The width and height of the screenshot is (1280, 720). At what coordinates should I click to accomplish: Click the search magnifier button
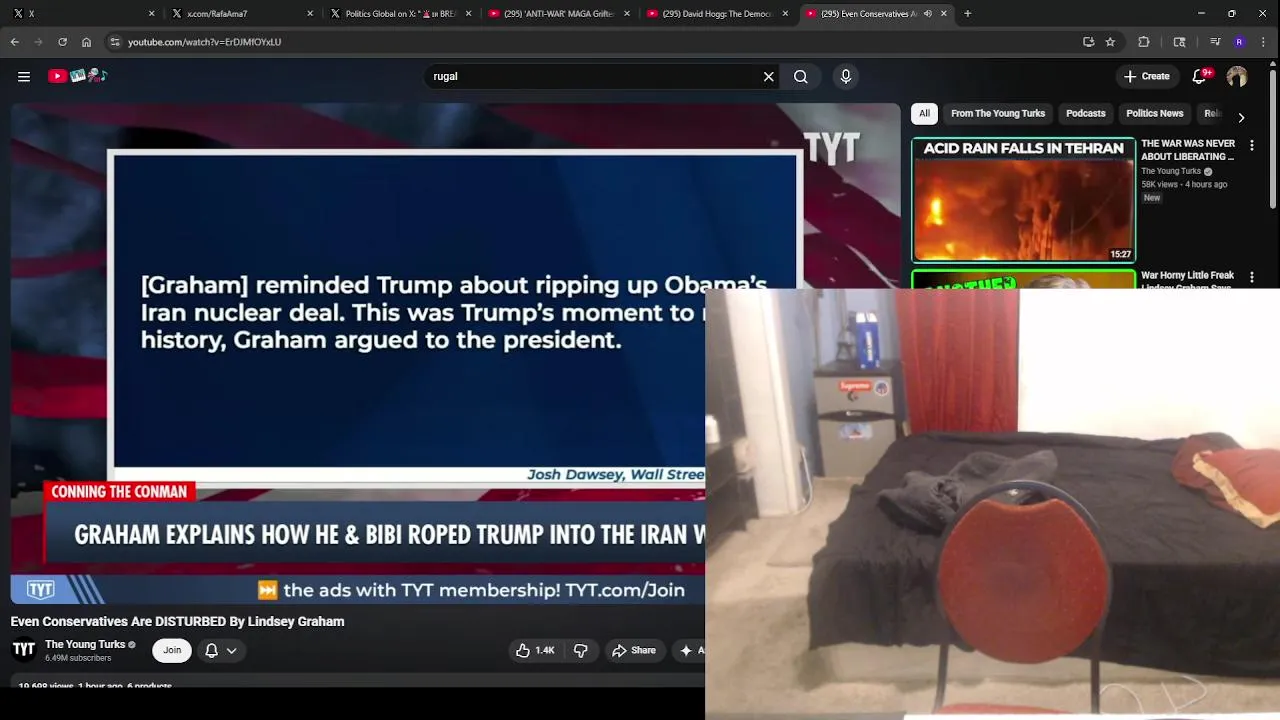(x=800, y=76)
